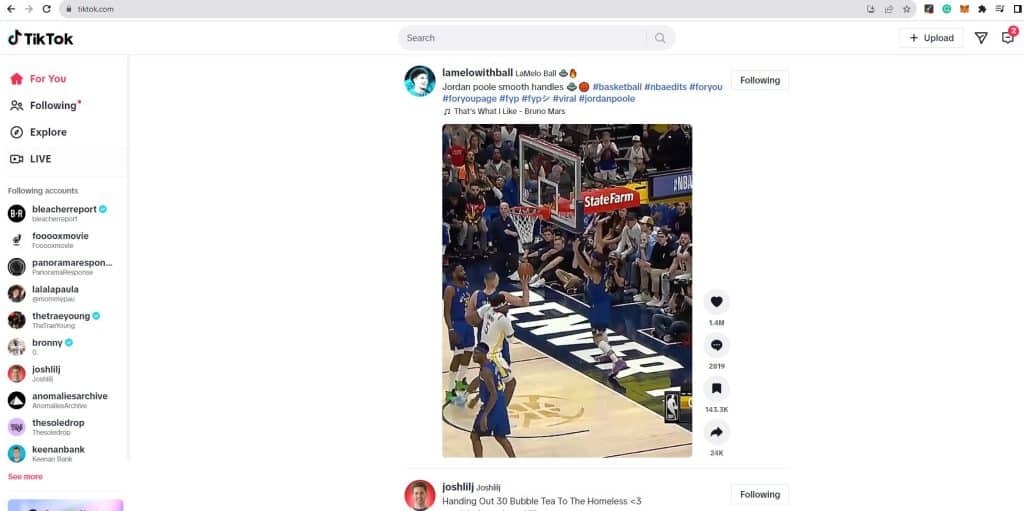Go to the Explore page

pos(47,132)
